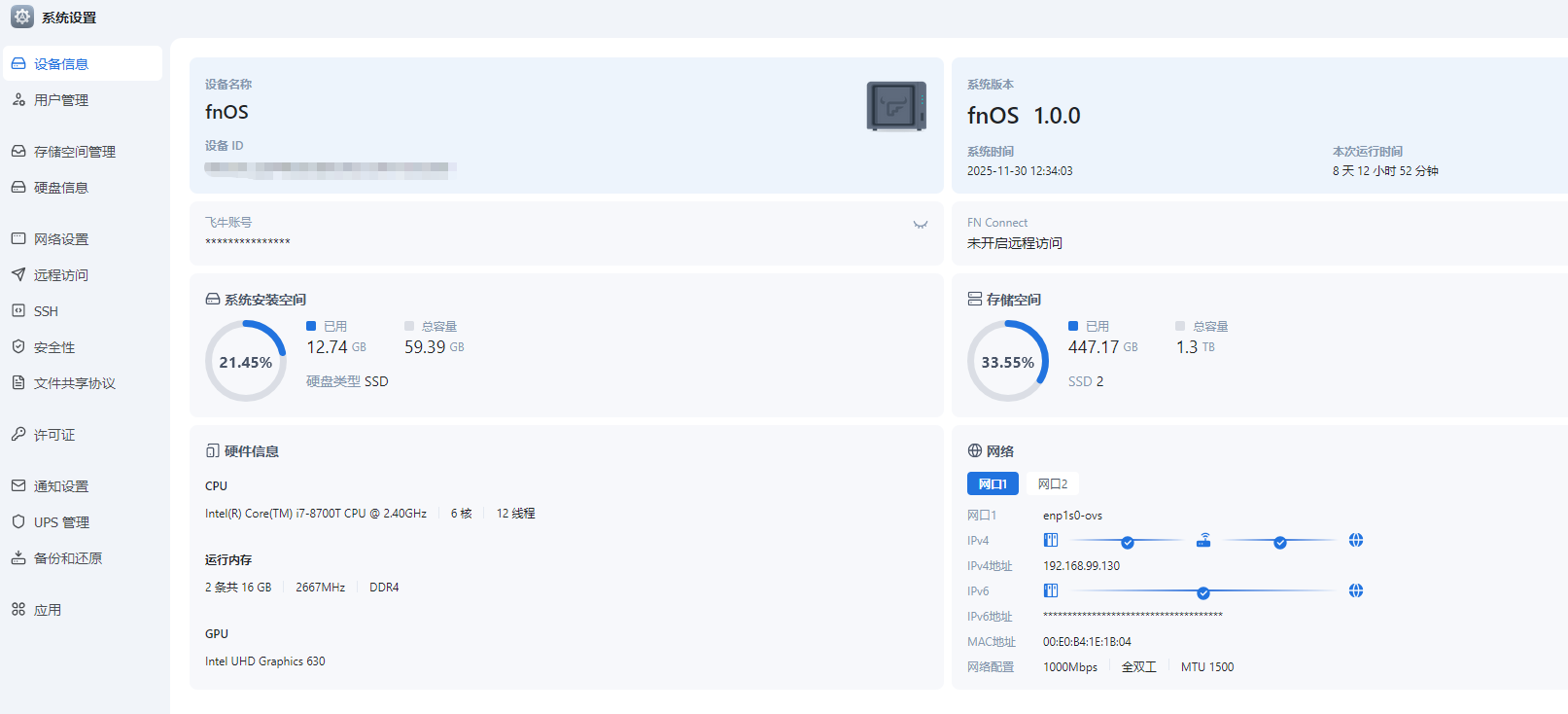The width and height of the screenshot is (1568, 714).
Task: Click the system settings gear icon
Action: (x=21, y=17)
